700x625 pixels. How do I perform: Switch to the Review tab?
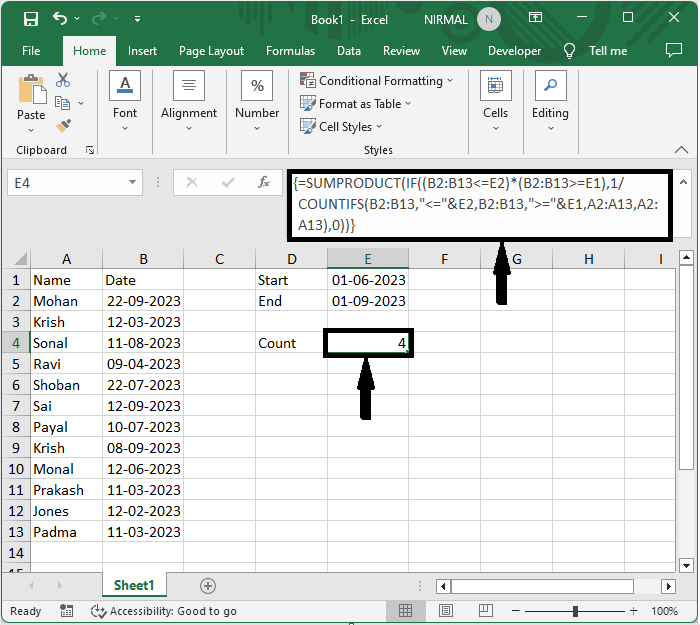[401, 51]
